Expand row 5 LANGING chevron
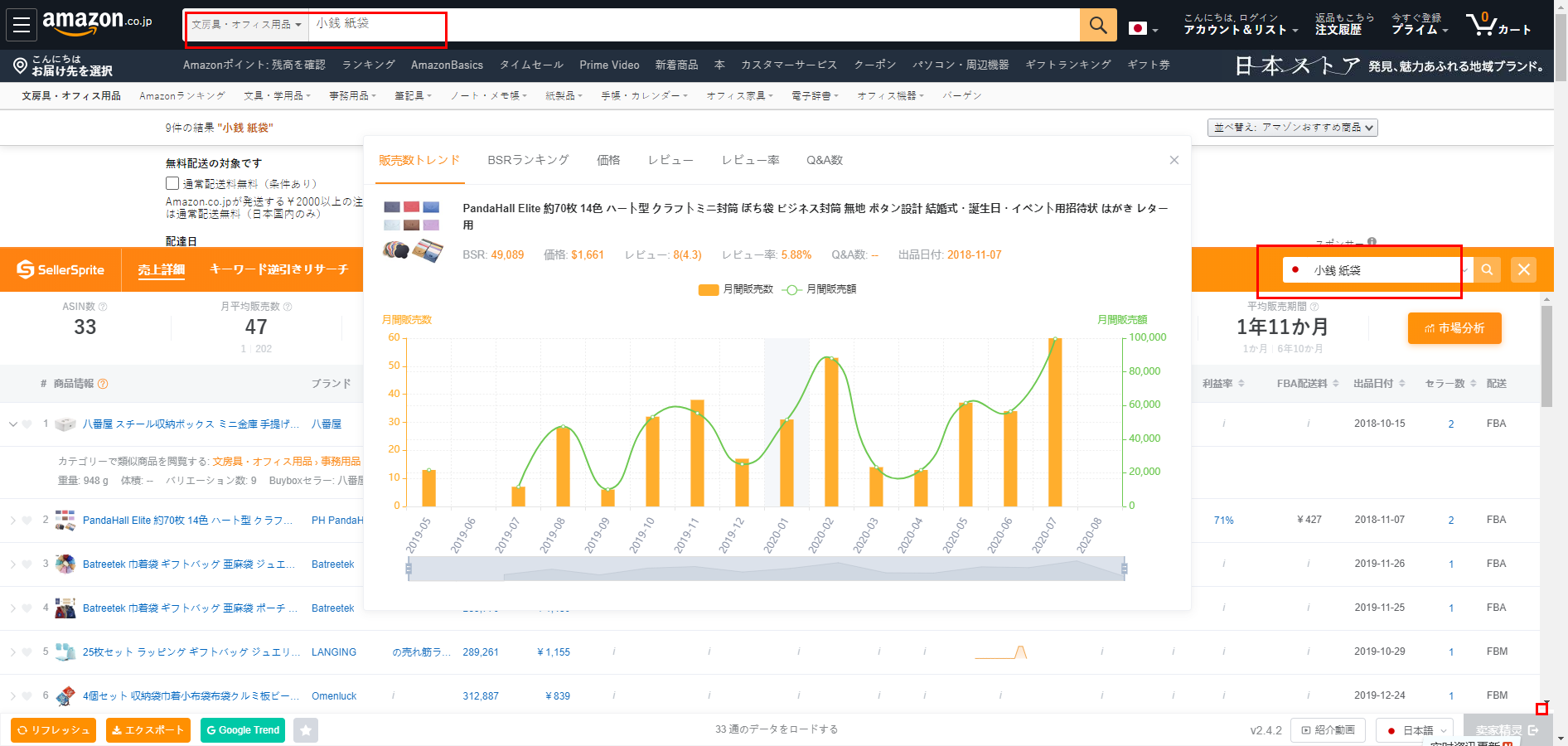This screenshot has height=746, width=1568. pyautogui.click(x=12, y=652)
